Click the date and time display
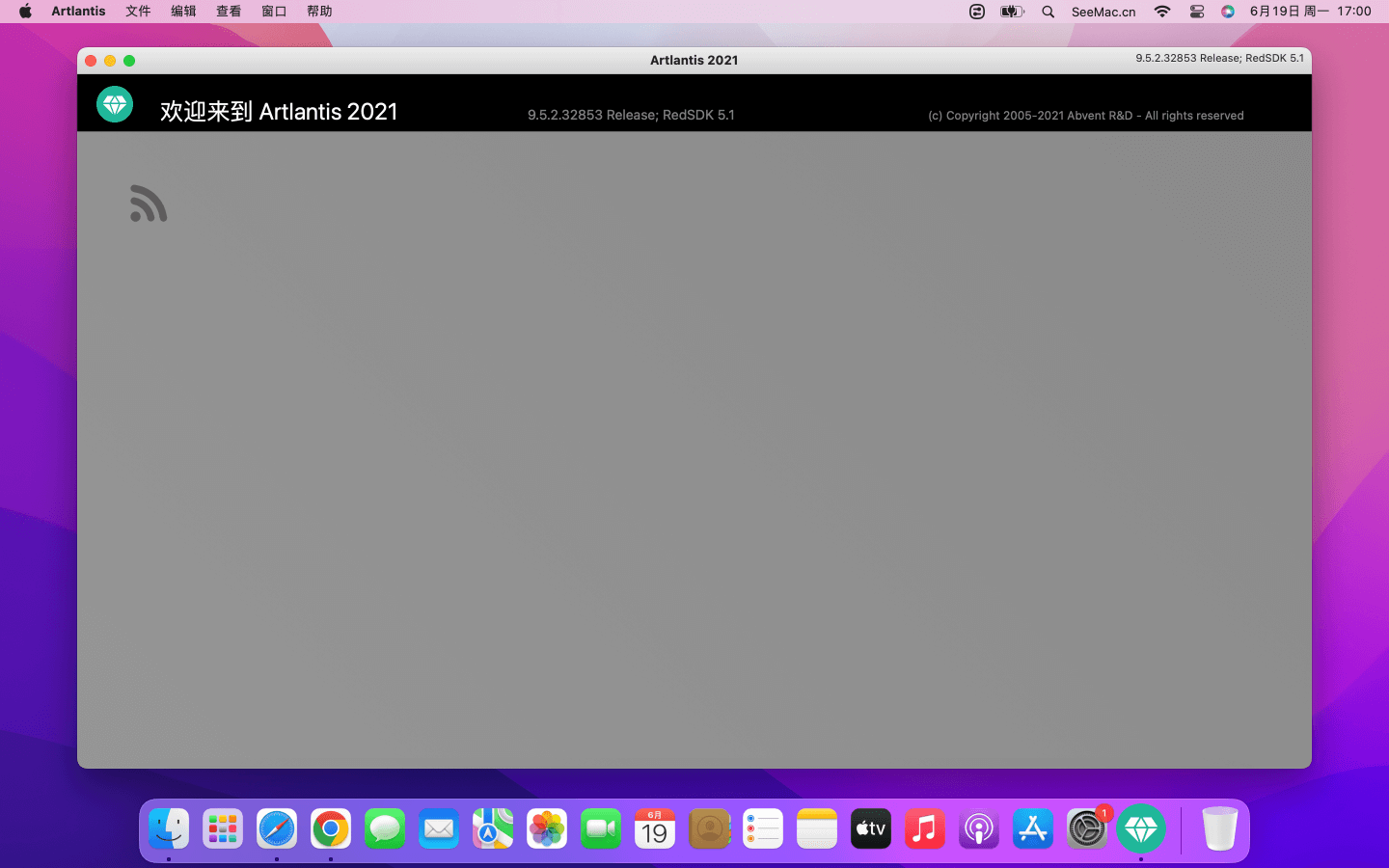 click(x=1310, y=12)
